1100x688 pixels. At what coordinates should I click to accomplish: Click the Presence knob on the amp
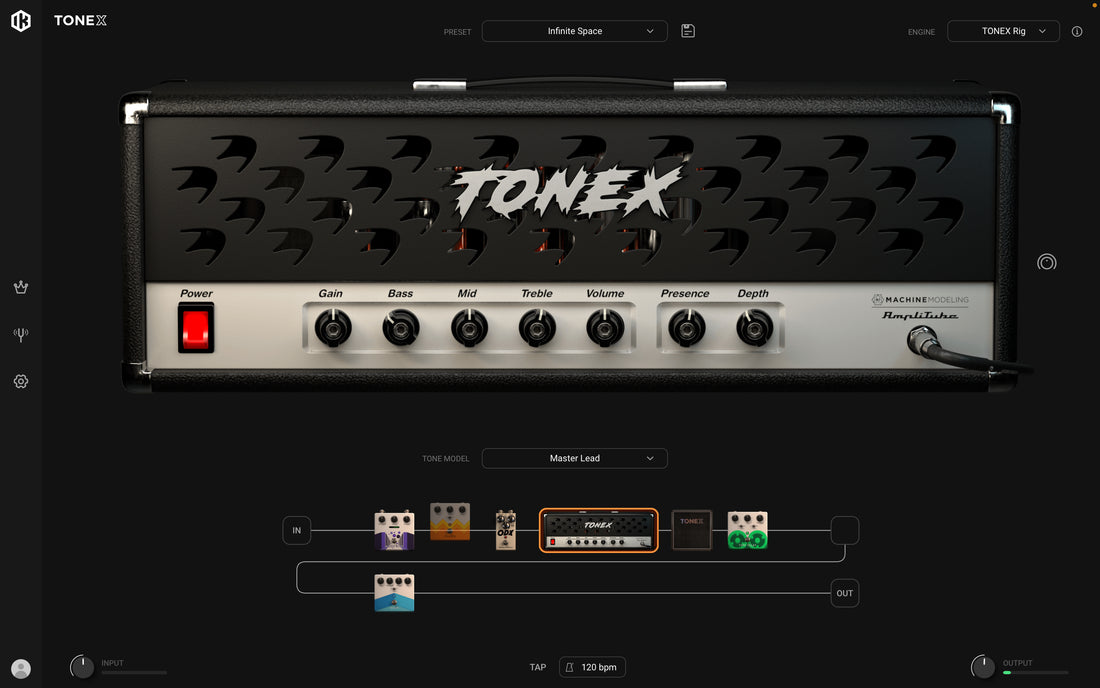coord(686,328)
